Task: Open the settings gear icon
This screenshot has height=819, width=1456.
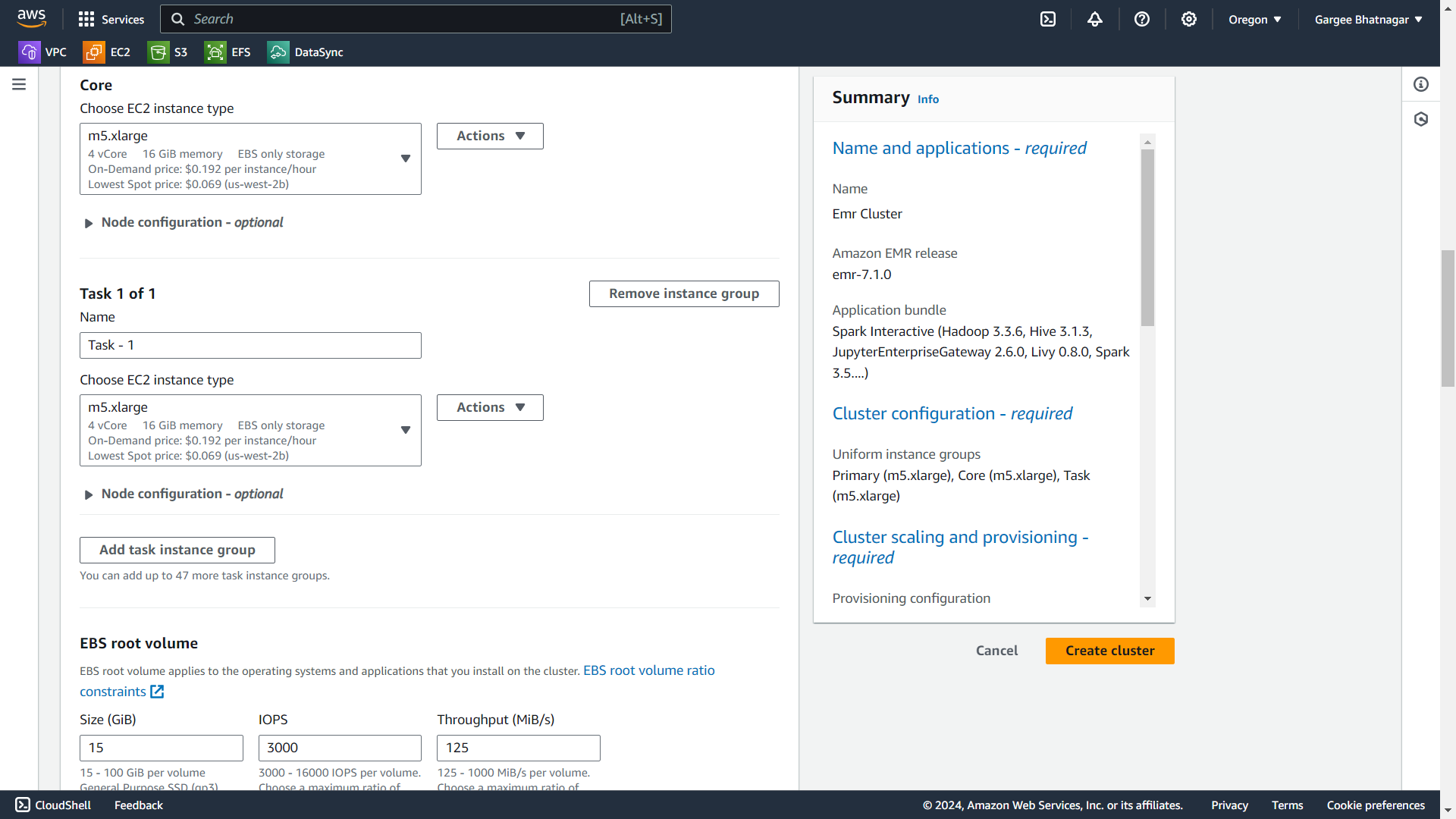Action: click(1189, 20)
